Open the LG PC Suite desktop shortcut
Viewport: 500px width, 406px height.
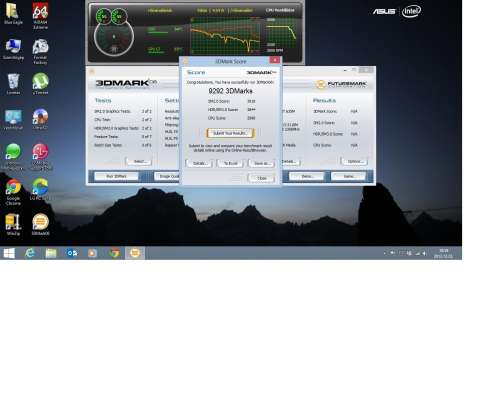(40, 189)
